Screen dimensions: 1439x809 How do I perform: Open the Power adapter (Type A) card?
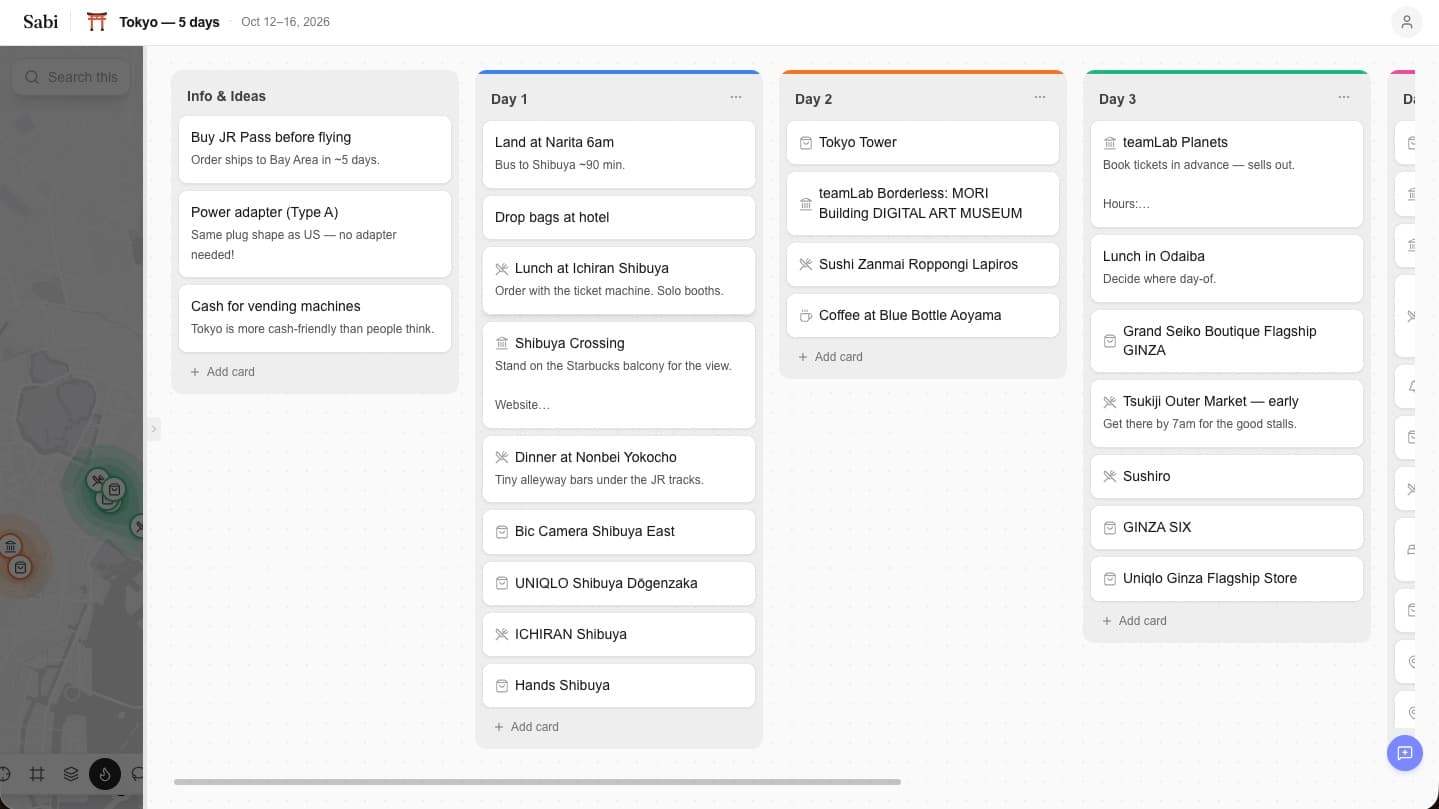pos(315,234)
